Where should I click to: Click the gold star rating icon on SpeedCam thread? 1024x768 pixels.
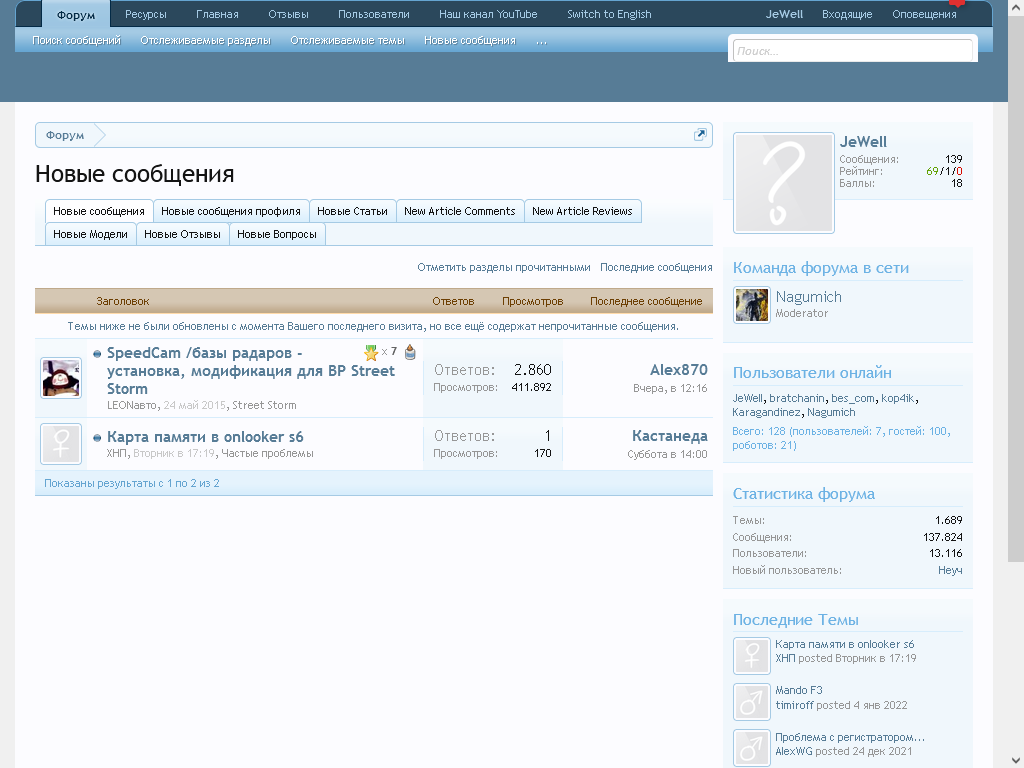pos(371,352)
